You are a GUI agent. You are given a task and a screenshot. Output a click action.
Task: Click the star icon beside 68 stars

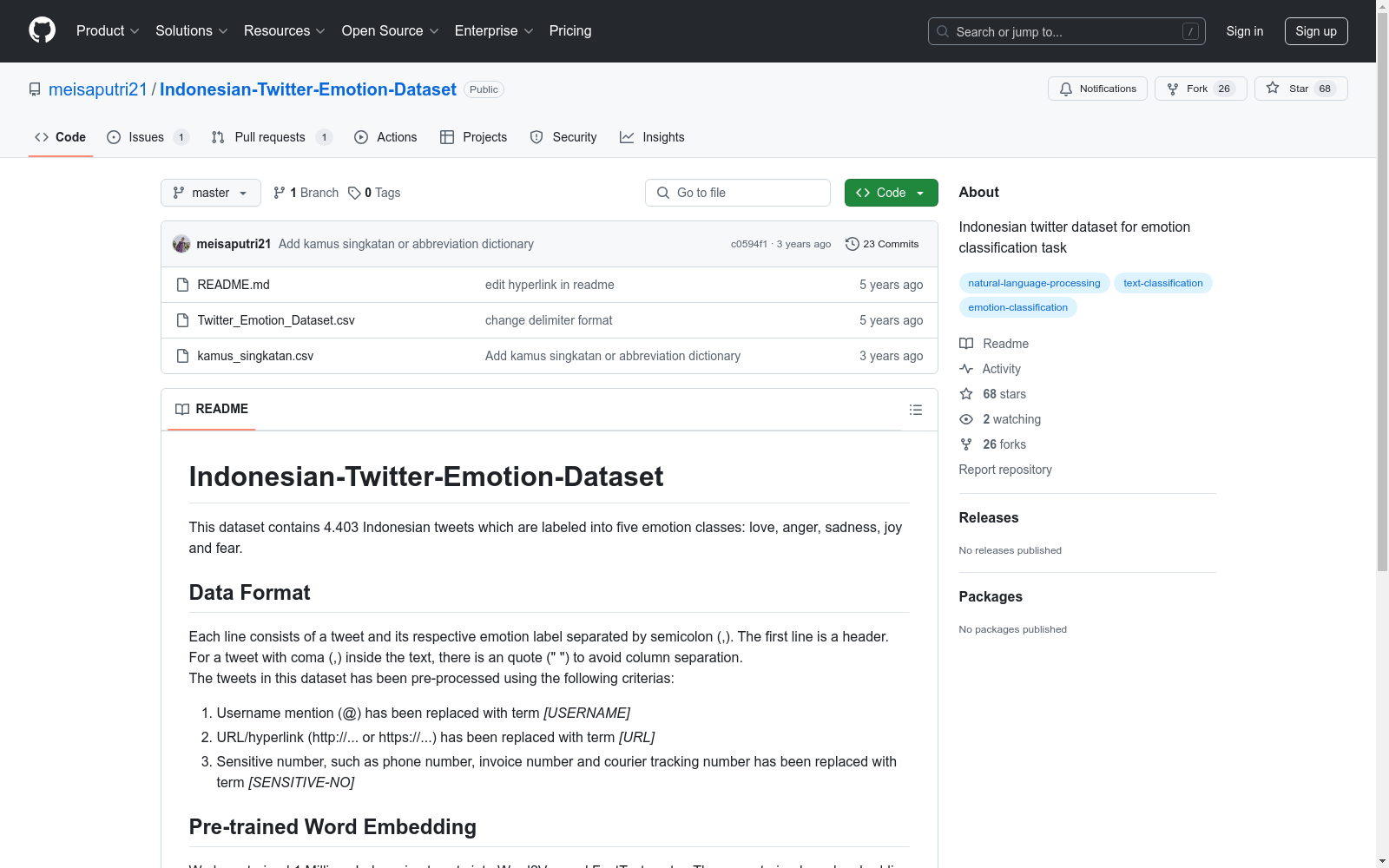[x=966, y=394]
